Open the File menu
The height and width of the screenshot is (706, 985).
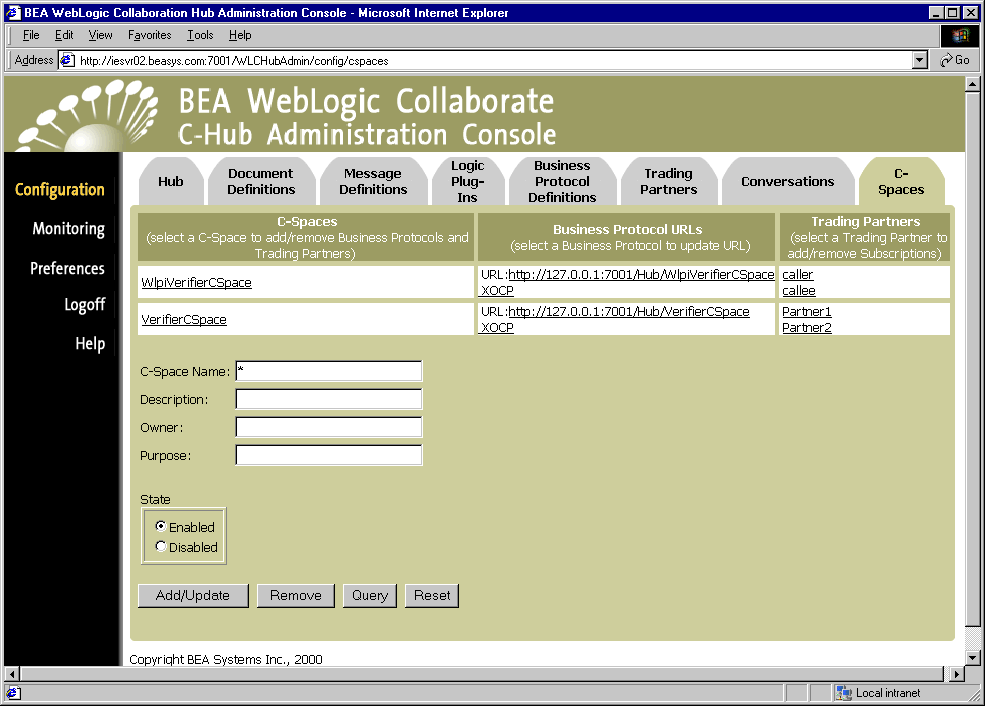tap(31, 35)
